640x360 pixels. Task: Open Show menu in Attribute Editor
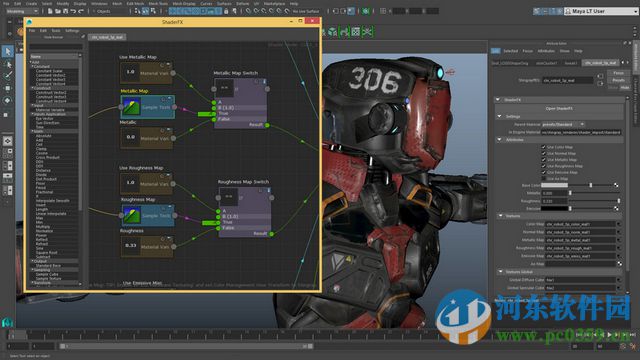[x=564, y=51]
